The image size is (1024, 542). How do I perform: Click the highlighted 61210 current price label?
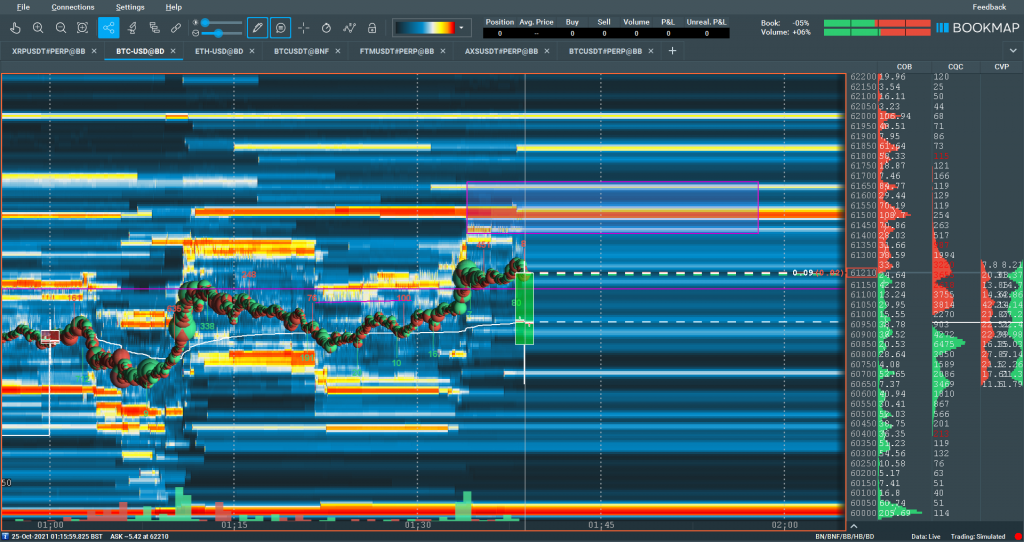(863, 273)
